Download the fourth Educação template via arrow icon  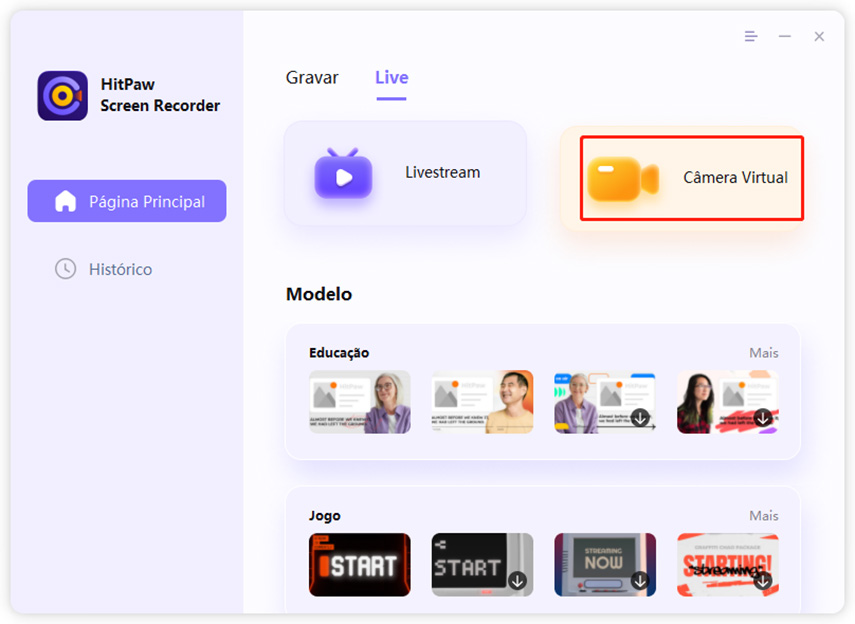(763, 418)
